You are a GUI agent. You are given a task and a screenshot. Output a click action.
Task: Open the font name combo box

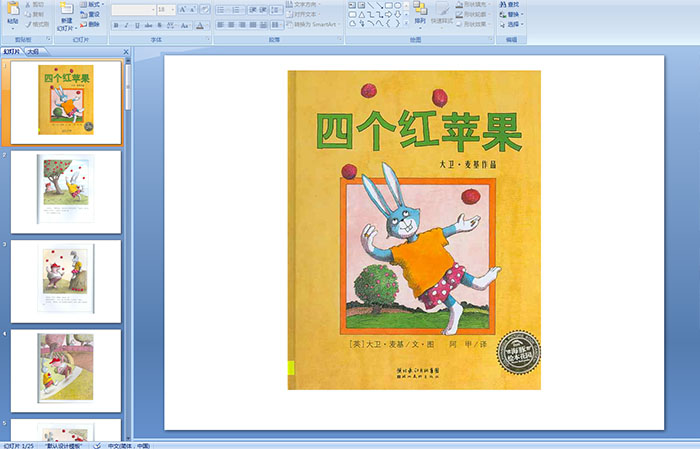(x=133, y=9)
